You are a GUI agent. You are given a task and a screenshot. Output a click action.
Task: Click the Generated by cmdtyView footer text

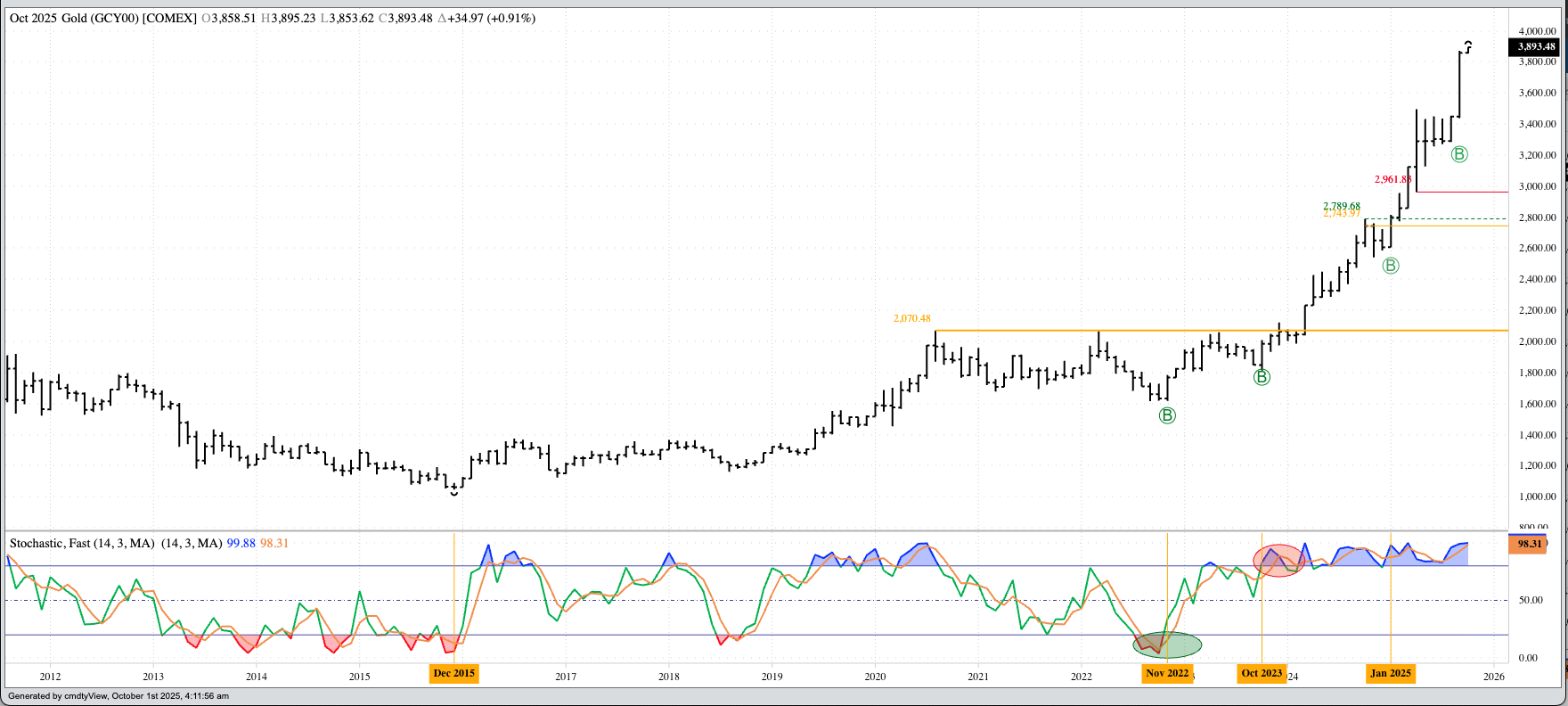coord(118,696)
